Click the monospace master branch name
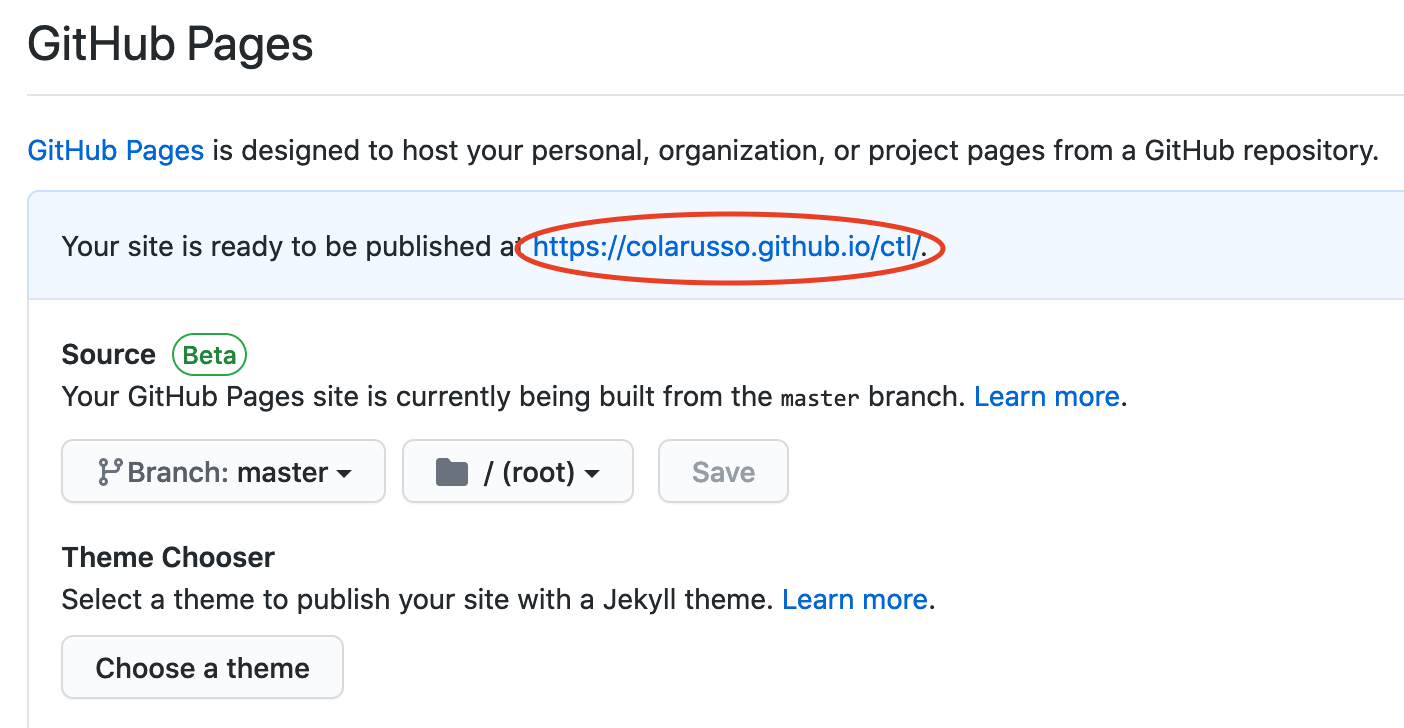This screenshot has height=728, width=1404. [820, 399]
